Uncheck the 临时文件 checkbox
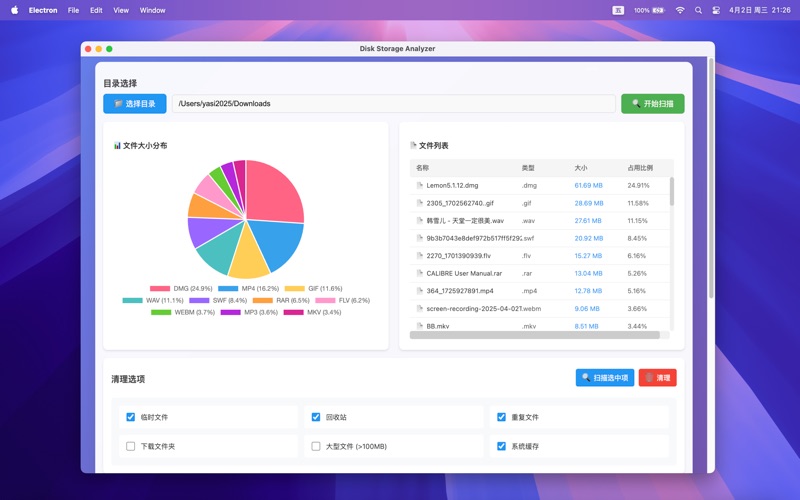 (131, 417)
